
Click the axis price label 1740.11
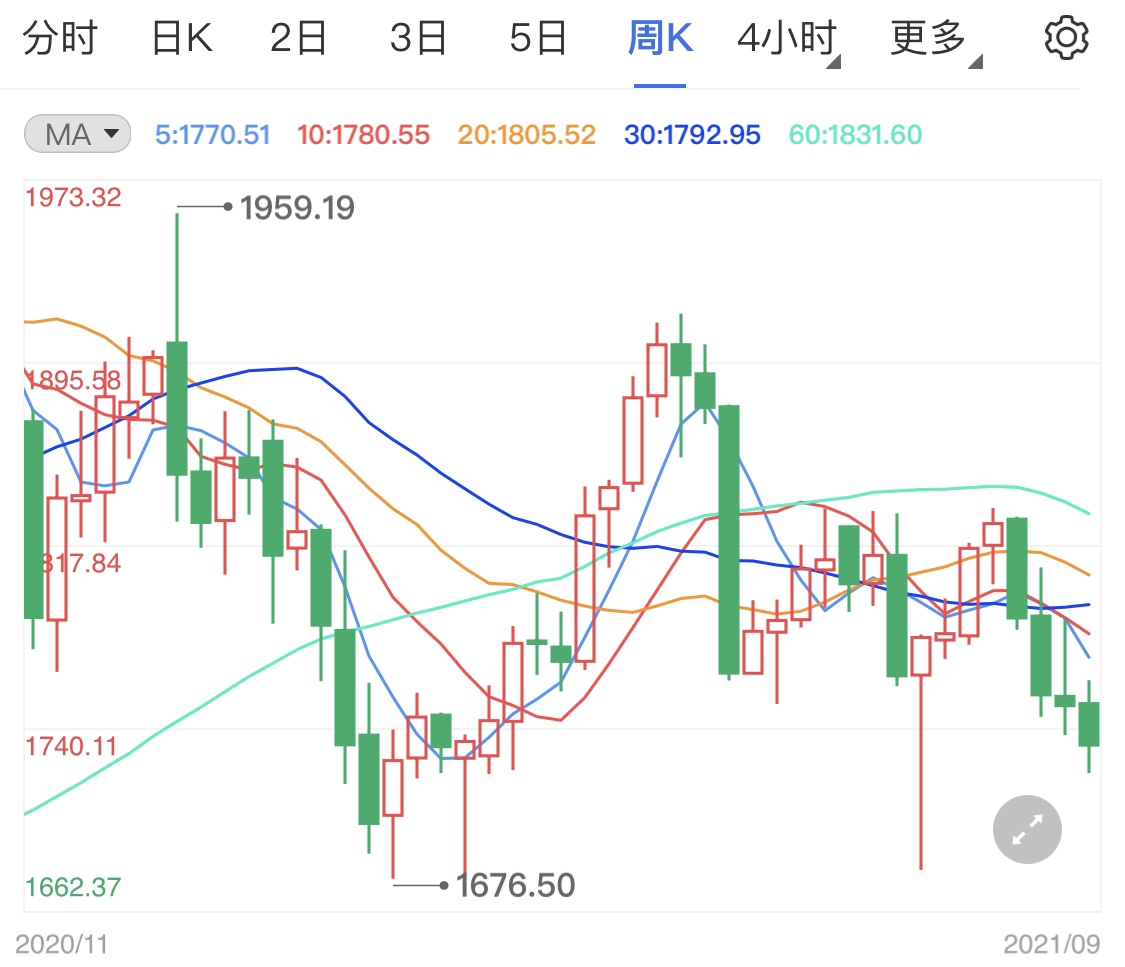(x=70, y=747)
